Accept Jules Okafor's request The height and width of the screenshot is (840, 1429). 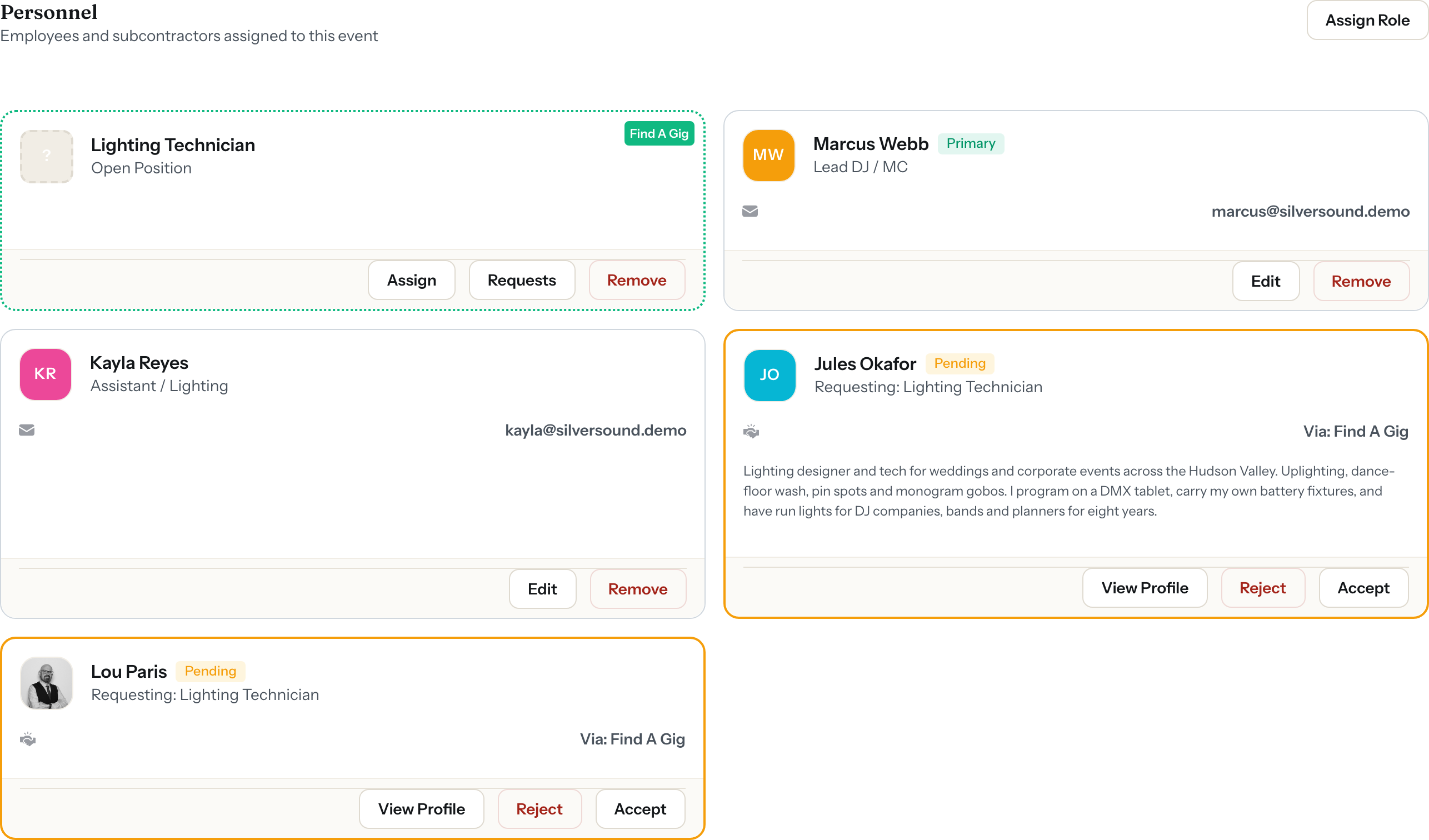tap(1363, 588)
